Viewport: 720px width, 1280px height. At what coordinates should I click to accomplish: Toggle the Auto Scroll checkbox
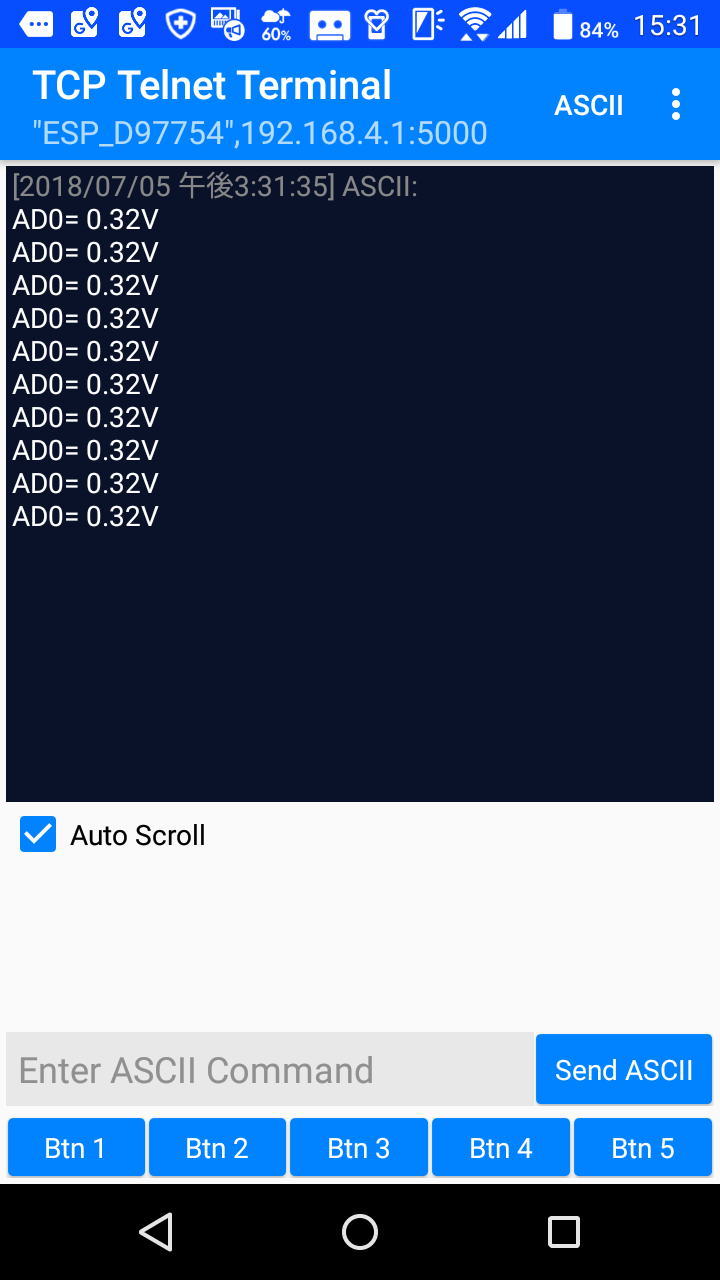[x=38, y=834]
